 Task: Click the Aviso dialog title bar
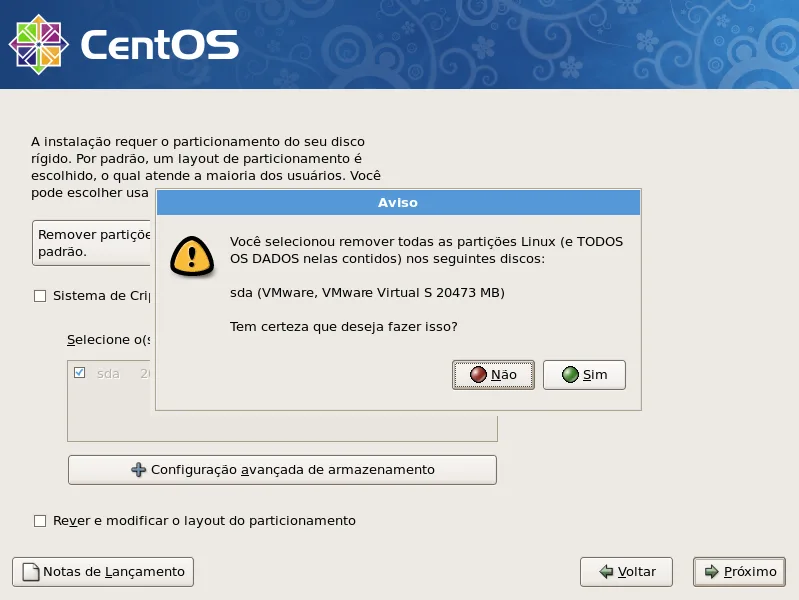(398, 202)
